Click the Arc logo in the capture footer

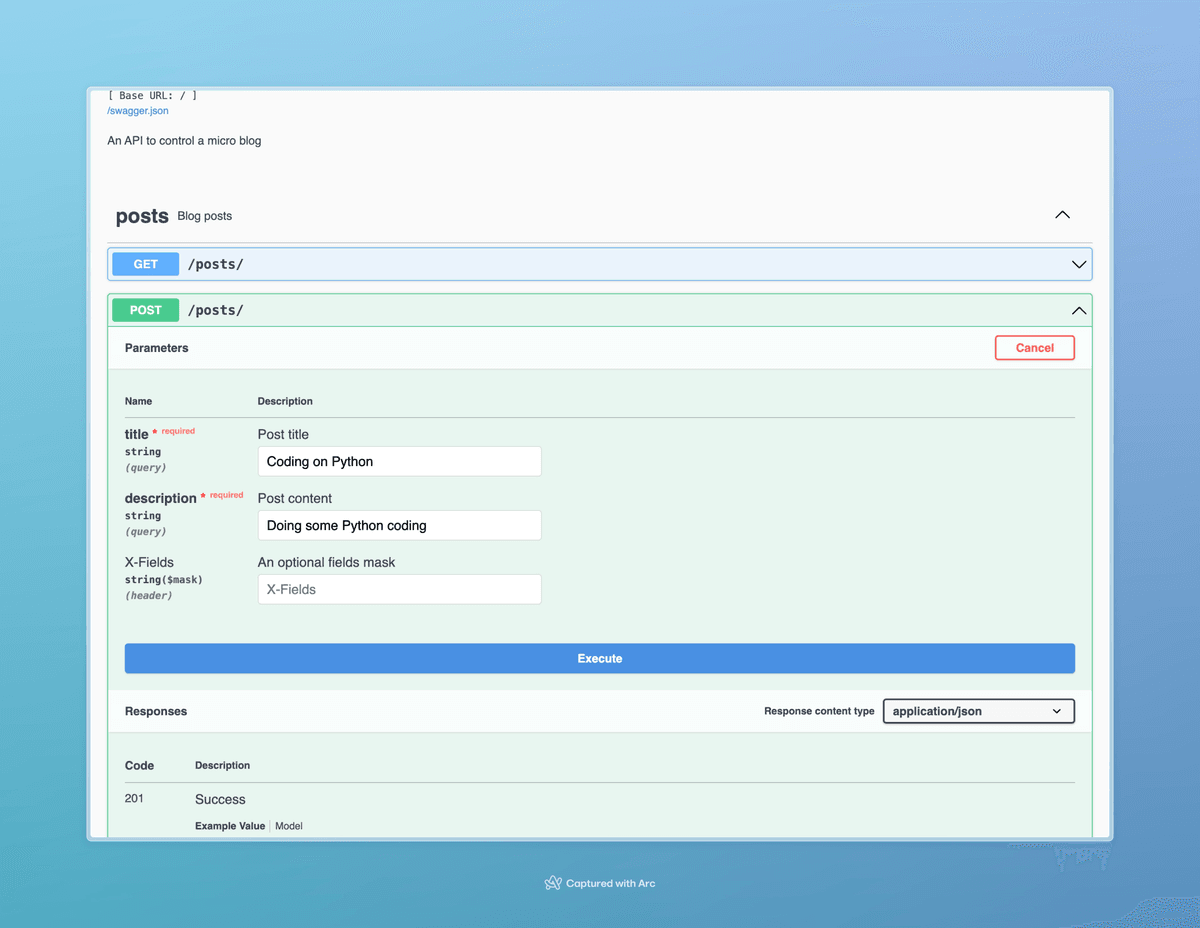click(551, 882)
